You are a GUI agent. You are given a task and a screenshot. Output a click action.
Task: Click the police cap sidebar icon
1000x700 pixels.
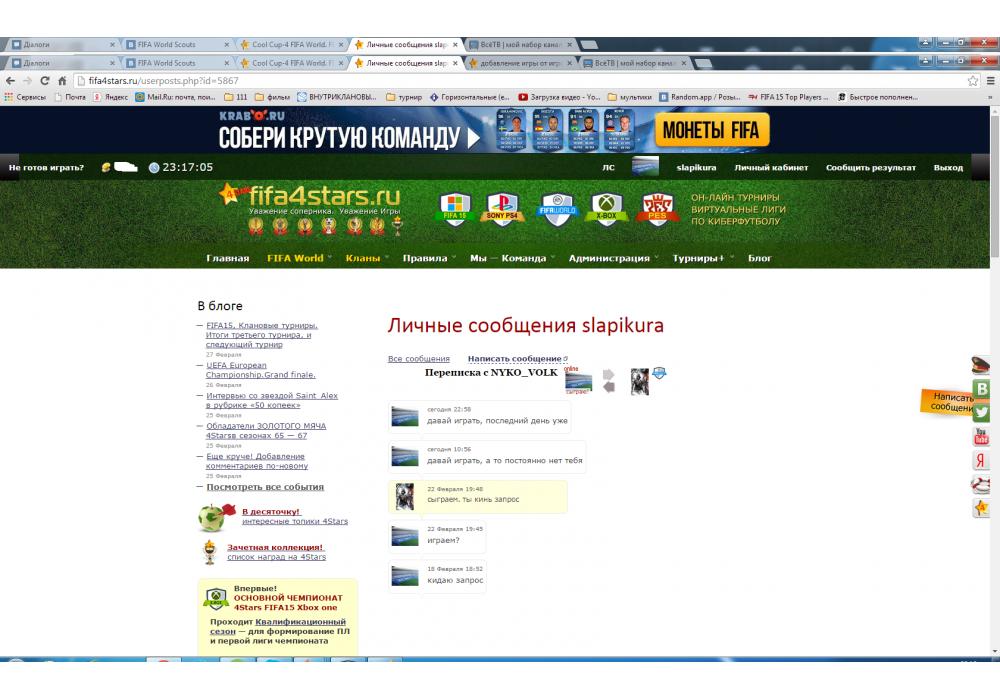pos(981,365)
